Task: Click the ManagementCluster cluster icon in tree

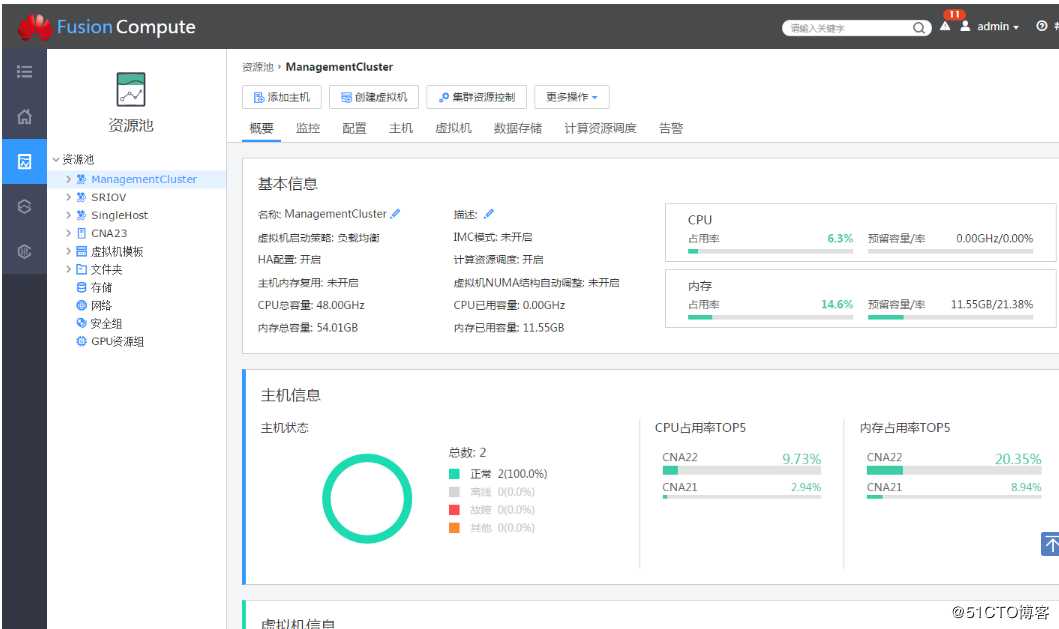Action: click(x=81, y=179)
